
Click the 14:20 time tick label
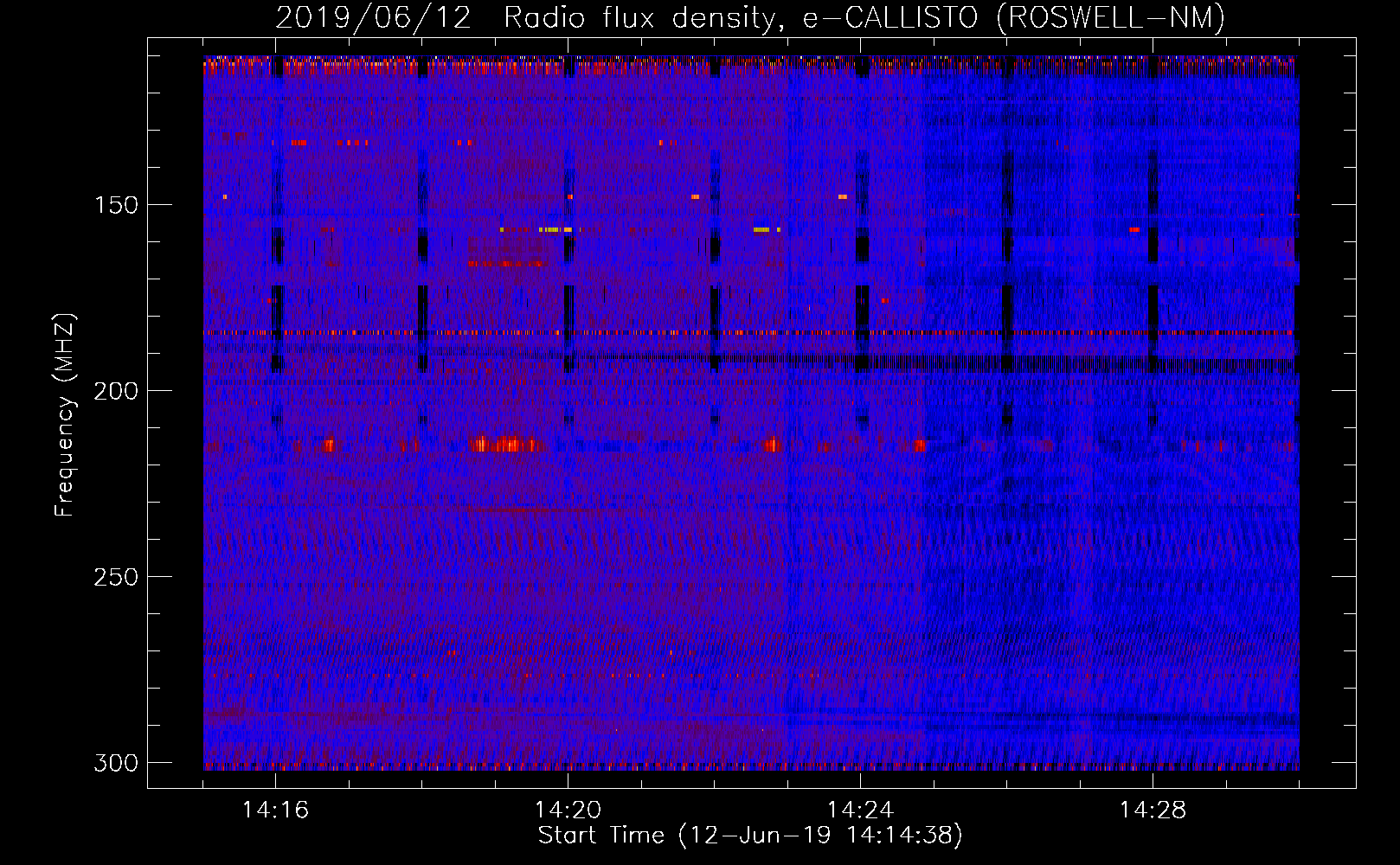coord(568,811)
